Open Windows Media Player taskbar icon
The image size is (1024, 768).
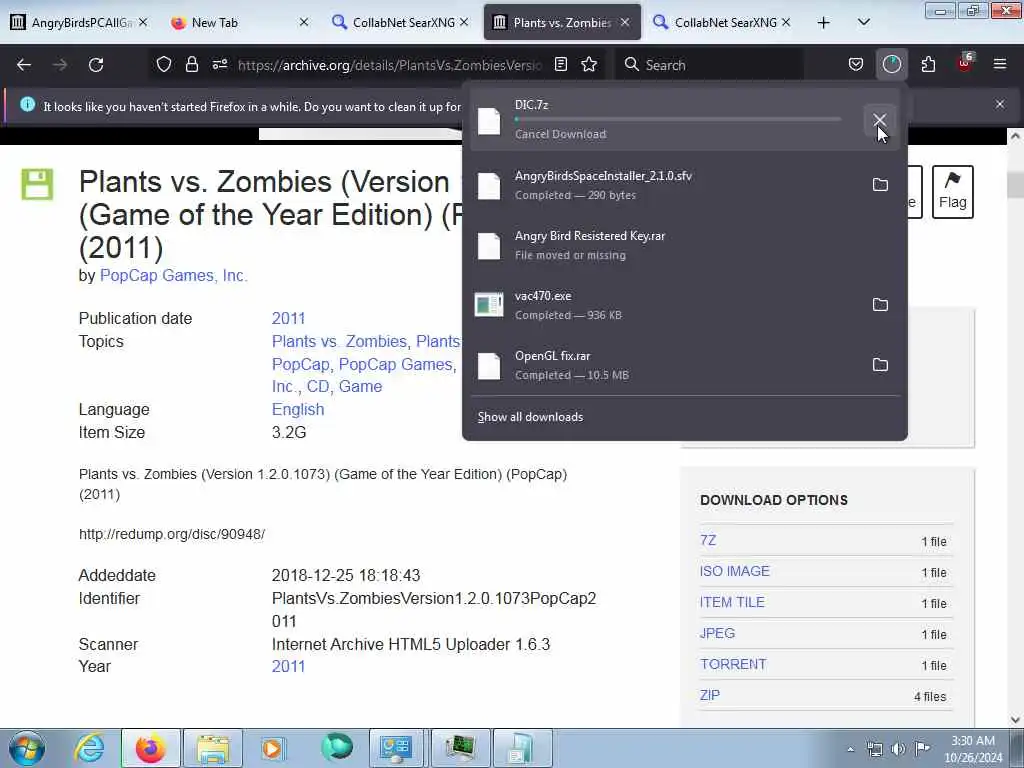coord(273,748)
